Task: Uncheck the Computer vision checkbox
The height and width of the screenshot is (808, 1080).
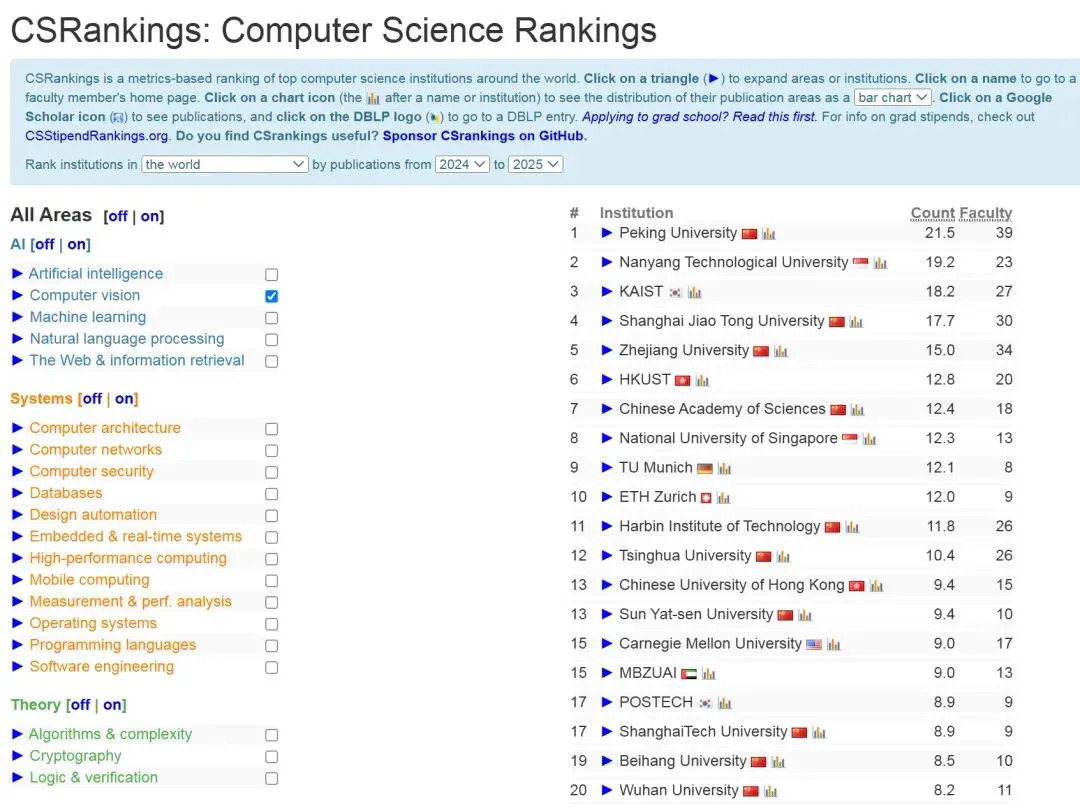Action: pos(271,296)
